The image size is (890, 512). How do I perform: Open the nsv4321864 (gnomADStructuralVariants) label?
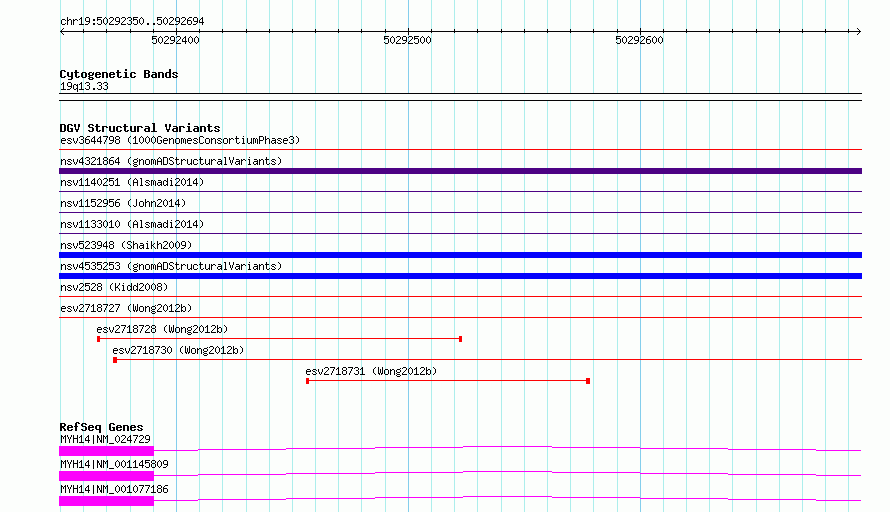pyautogui.click(x=171, y=161)
